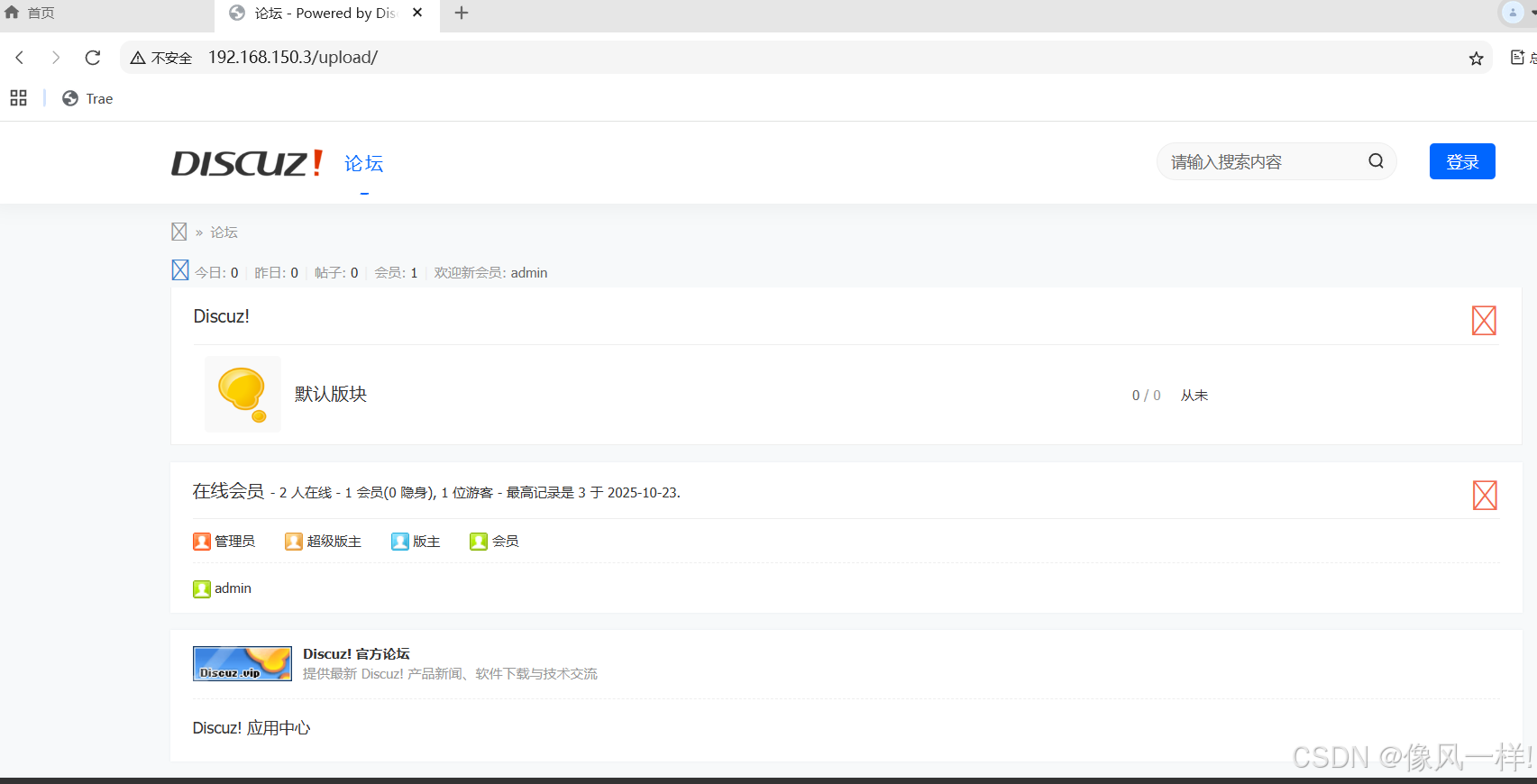Image resolution: width=1537 pixels, height=784 pixels.
Task: Click the breadcrumb home icon
Action: coord(179,232)
